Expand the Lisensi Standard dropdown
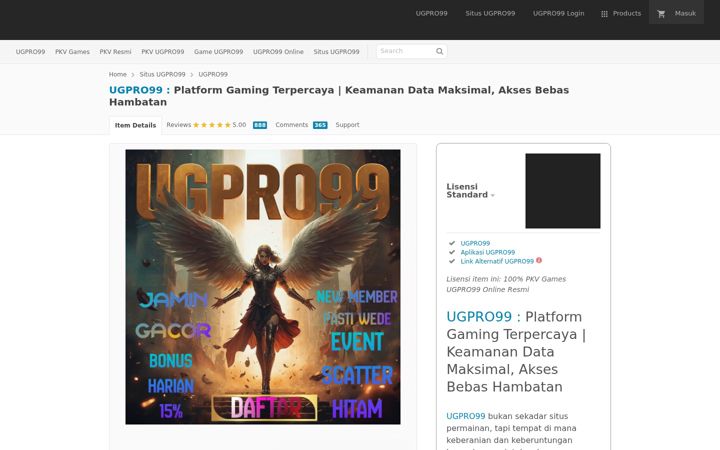This screenshot has width=720, height=450. tap(470, 191)
